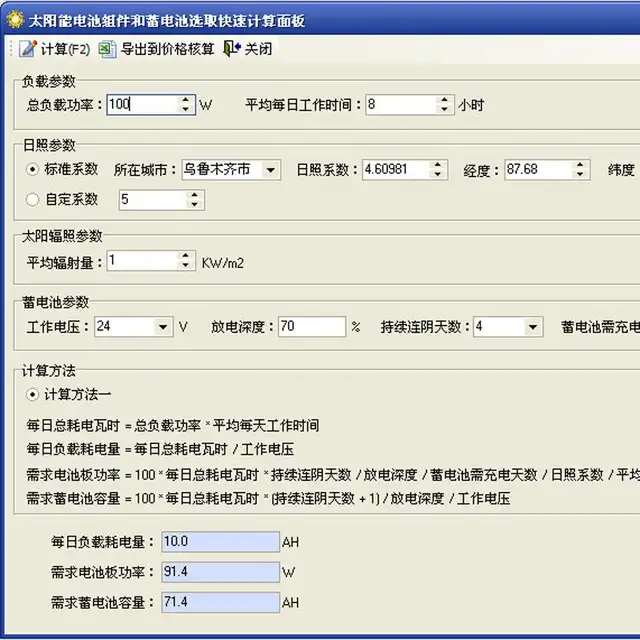
Task: Increase 平均每日工作时间 with up arrow
Action: (444, 100)
